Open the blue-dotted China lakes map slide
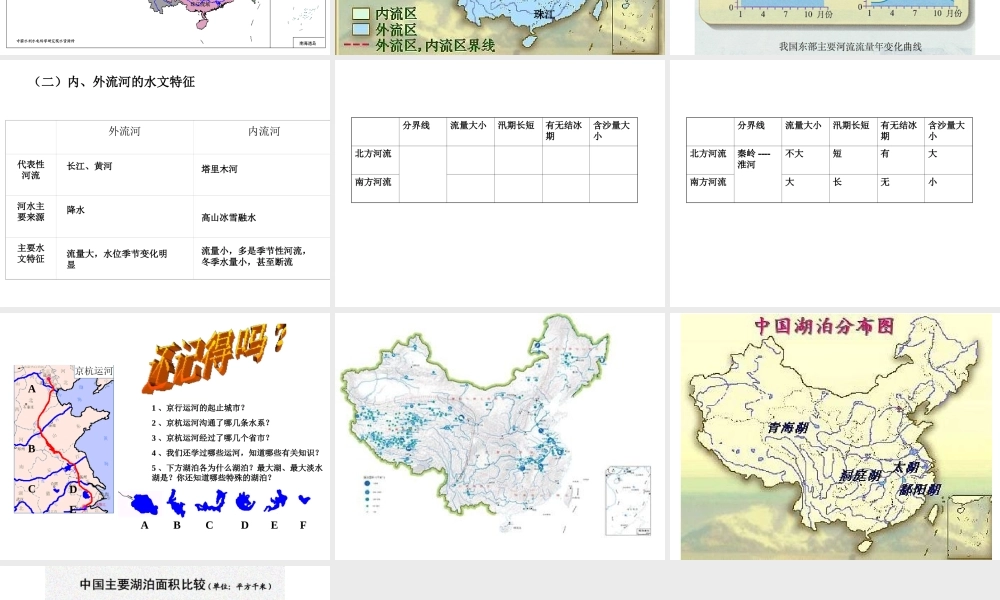Screen dimensions: 1000x600 click(500, 436)
